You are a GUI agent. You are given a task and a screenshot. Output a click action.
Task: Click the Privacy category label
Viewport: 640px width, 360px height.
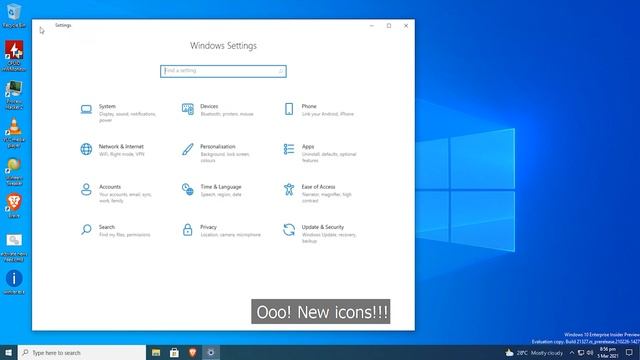click(208, 227)
